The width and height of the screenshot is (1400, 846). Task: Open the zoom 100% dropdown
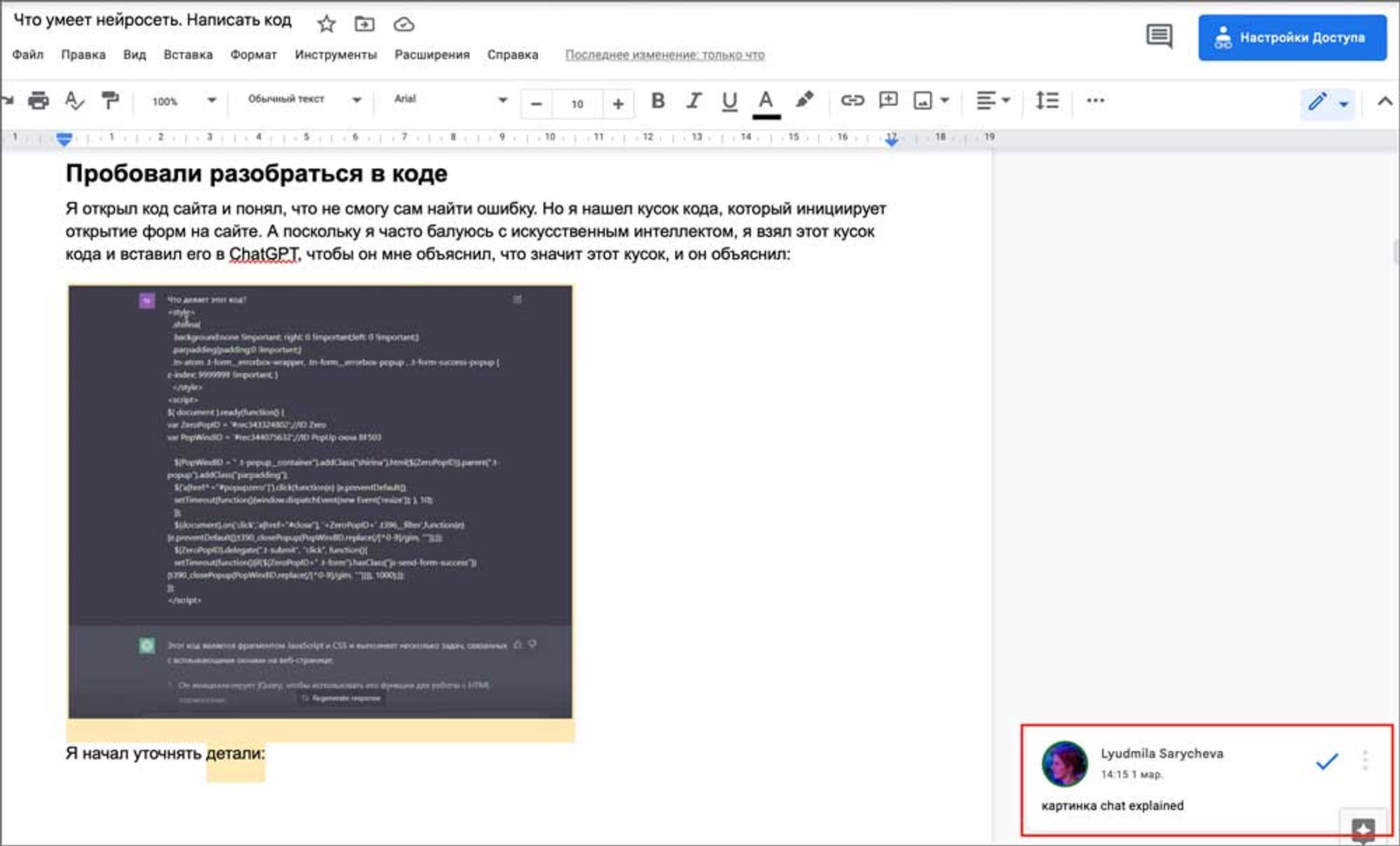[184, 101]
